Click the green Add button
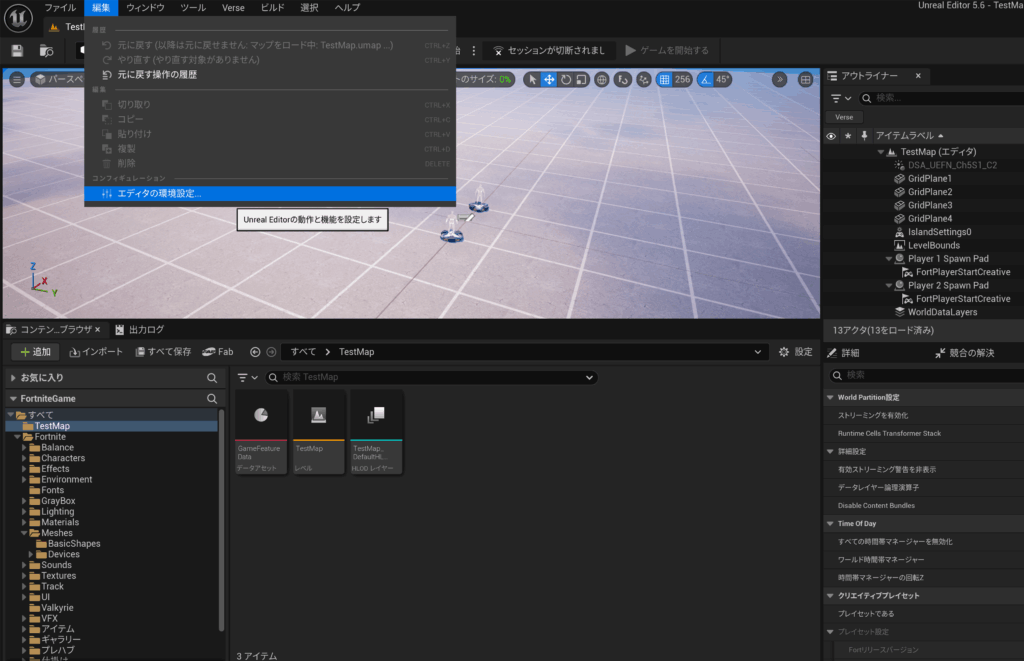 (35, 352)
